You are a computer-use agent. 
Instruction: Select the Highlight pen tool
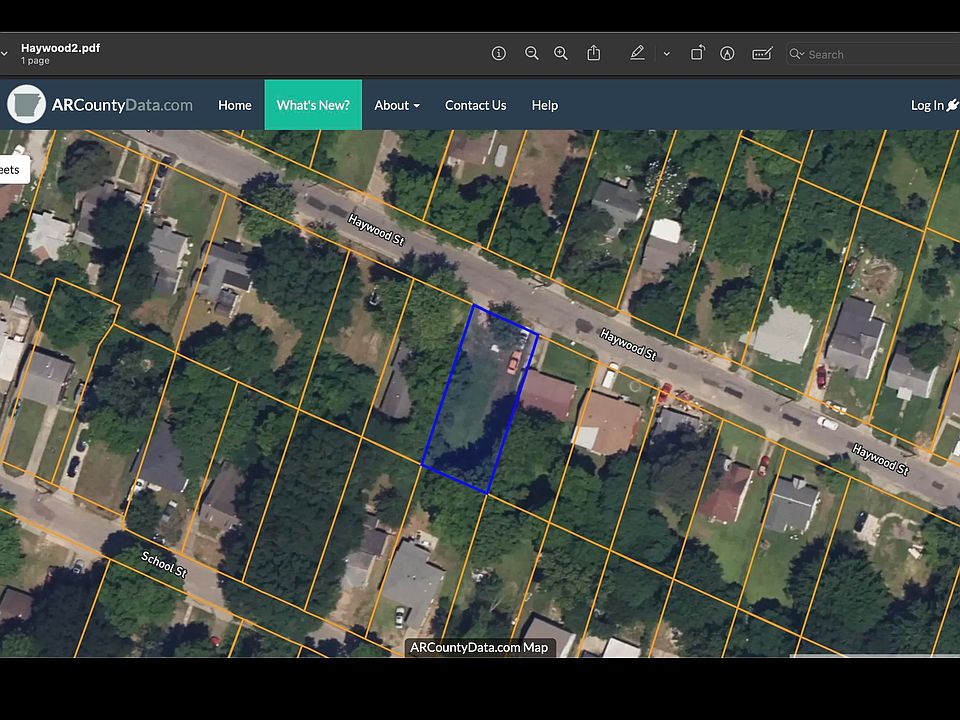point(637,54)
